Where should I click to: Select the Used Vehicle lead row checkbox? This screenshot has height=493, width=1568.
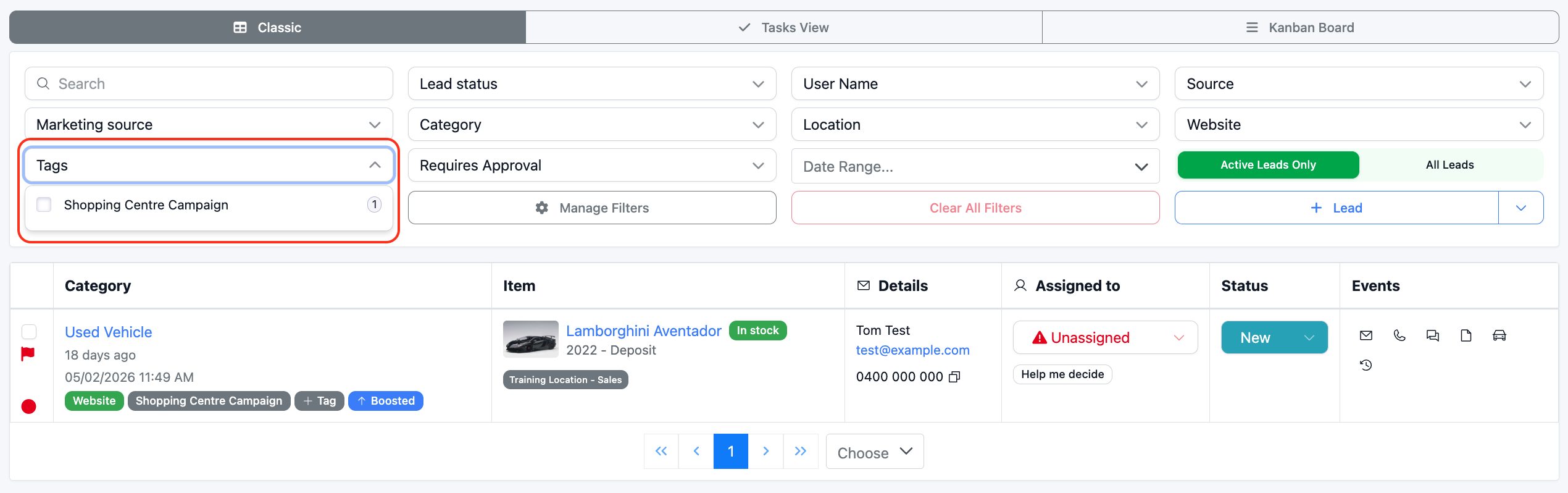click(29, 332)
